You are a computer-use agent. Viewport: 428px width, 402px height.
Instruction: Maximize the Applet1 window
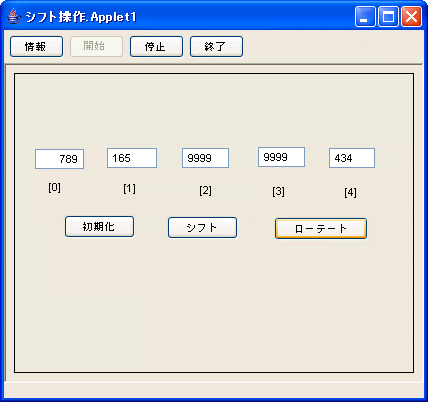[388, 16]
